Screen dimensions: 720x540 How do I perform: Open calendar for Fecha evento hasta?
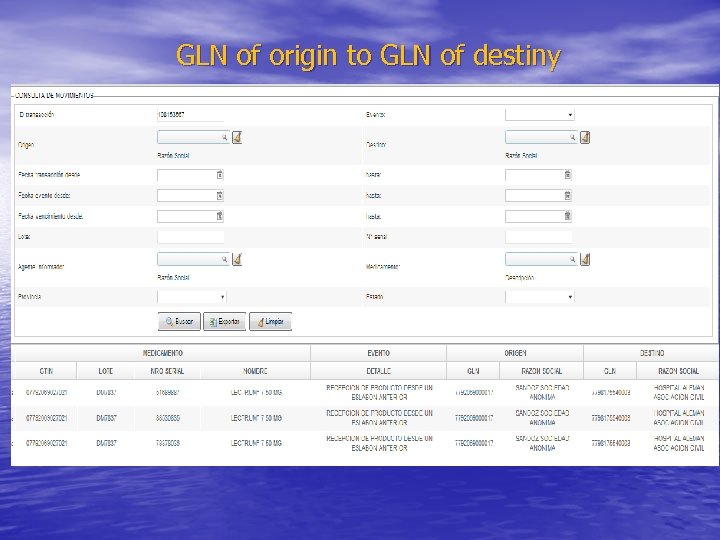pyautogui.click(x=568, y=196)
